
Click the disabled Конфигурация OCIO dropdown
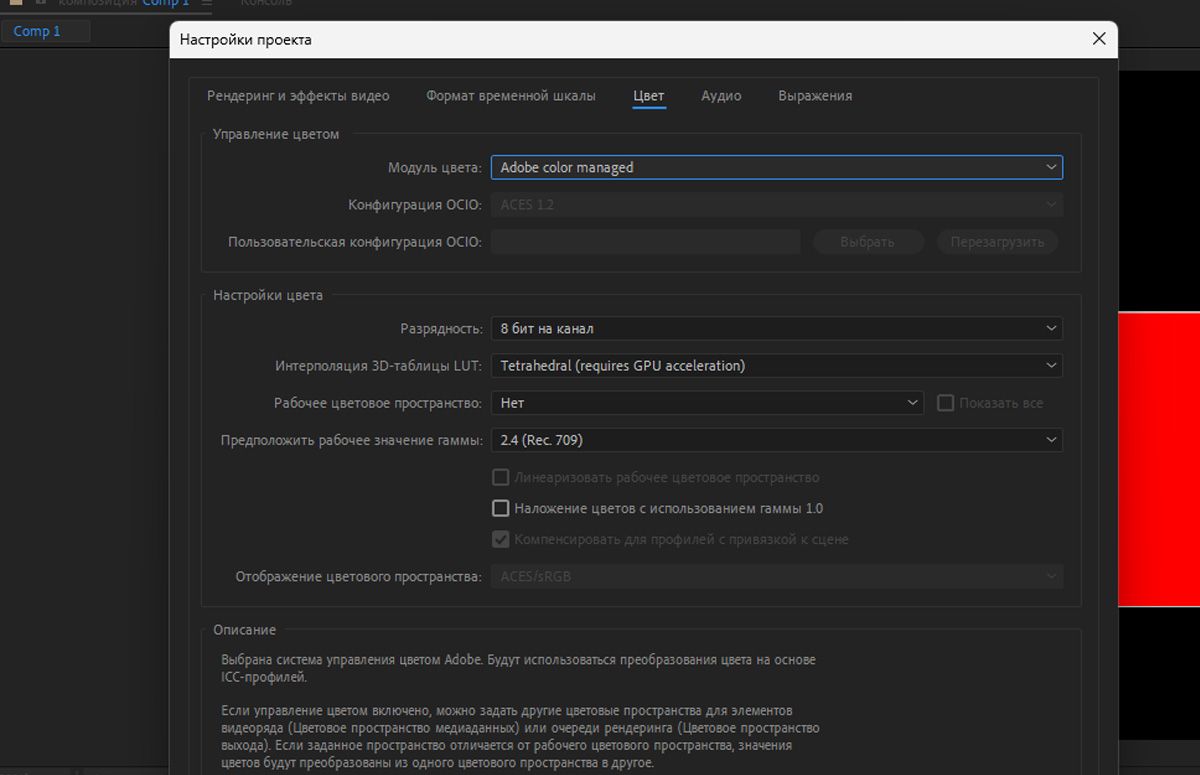(x=777, y=205)
